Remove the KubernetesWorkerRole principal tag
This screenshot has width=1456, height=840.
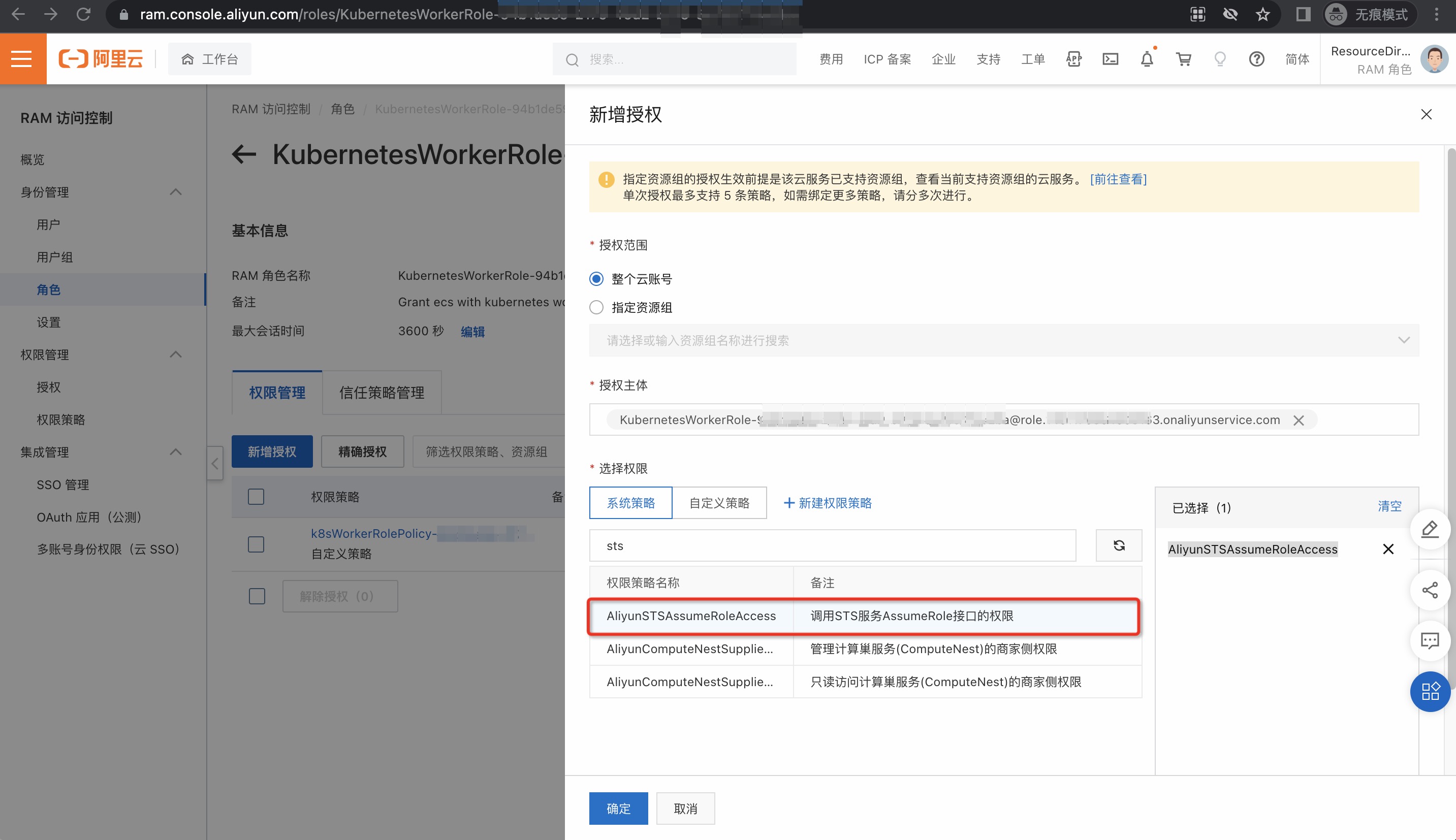point(1299,421)
